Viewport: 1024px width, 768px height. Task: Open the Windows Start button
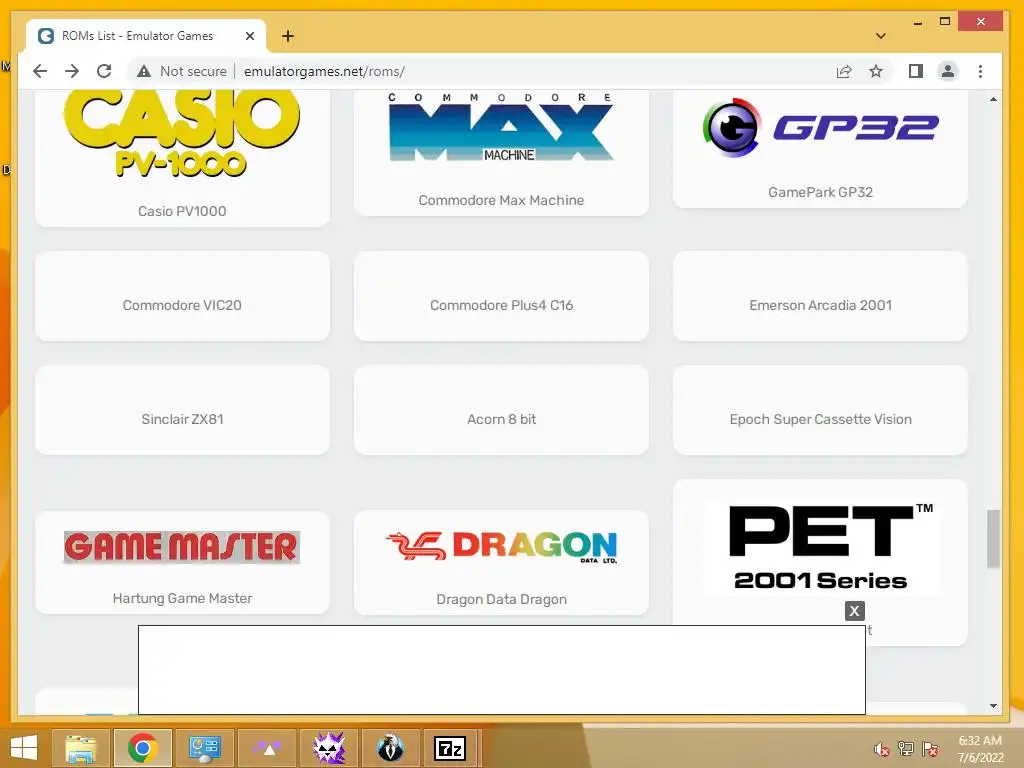[x=24, y=748]
